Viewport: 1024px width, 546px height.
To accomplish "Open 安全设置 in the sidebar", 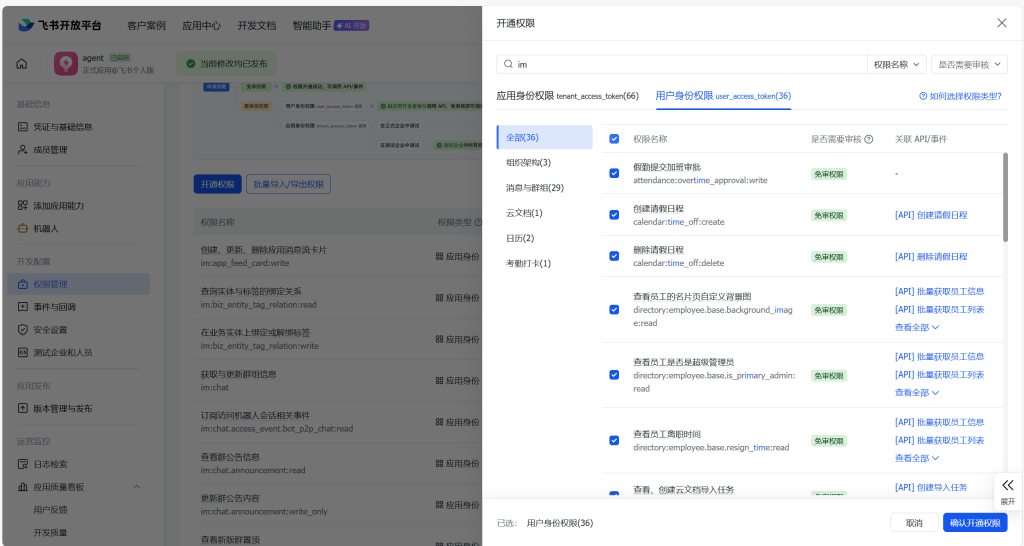I will [x=50, y=329].
